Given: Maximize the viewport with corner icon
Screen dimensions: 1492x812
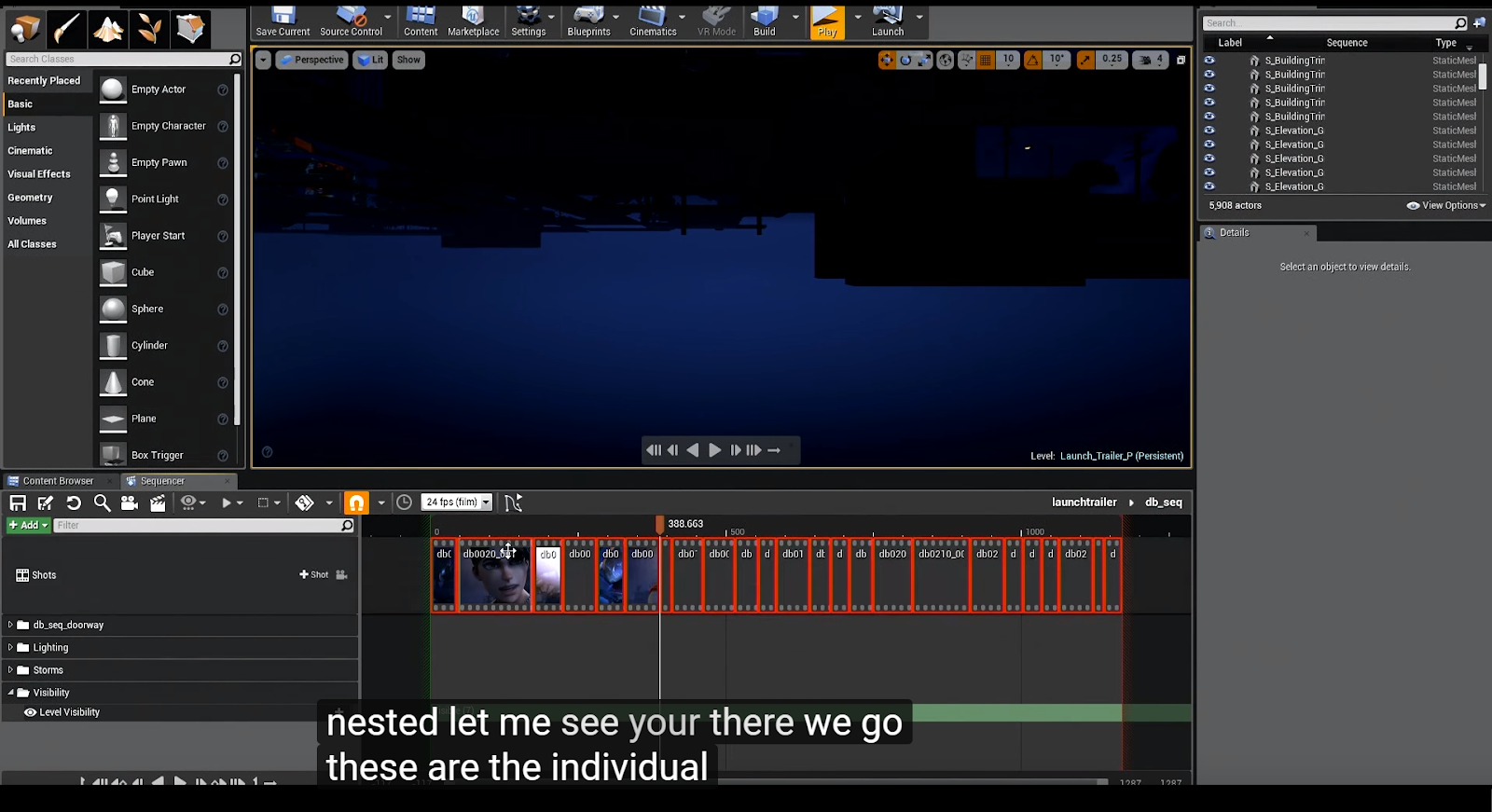Looking at the screenshot, I should pos(1181,60).
